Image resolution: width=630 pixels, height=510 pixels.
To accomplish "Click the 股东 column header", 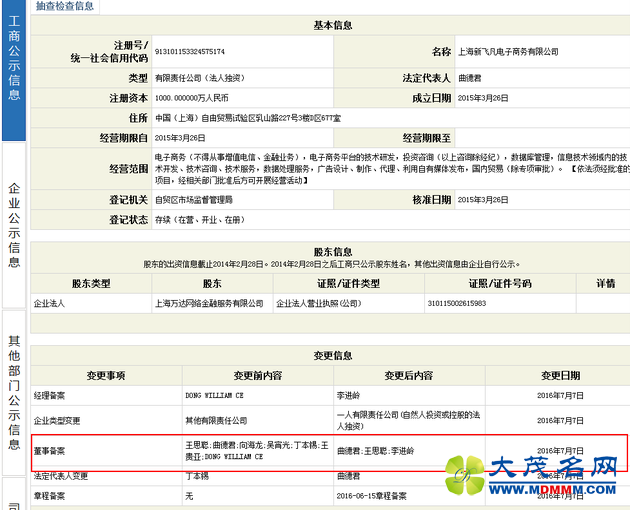I will (x=212, y=284).
